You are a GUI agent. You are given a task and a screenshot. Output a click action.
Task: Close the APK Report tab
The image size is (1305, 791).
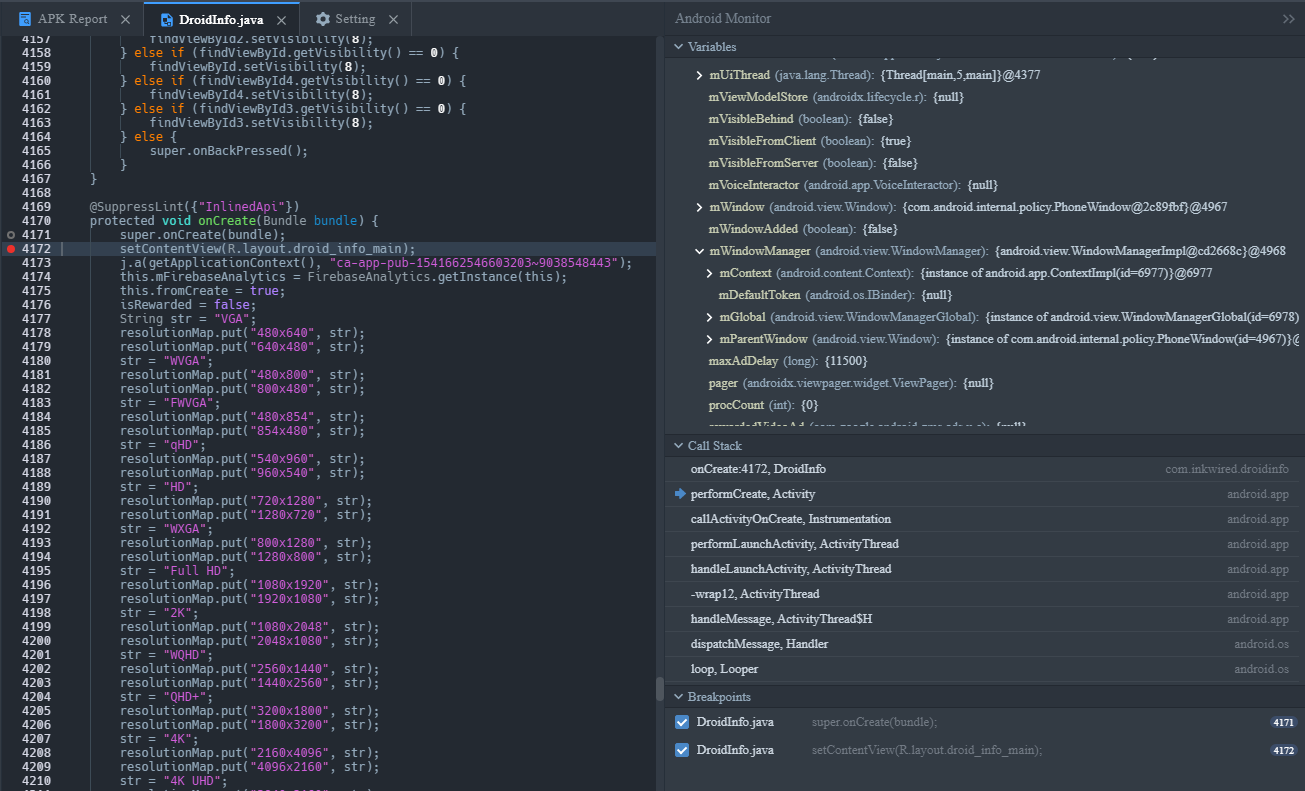125,19
